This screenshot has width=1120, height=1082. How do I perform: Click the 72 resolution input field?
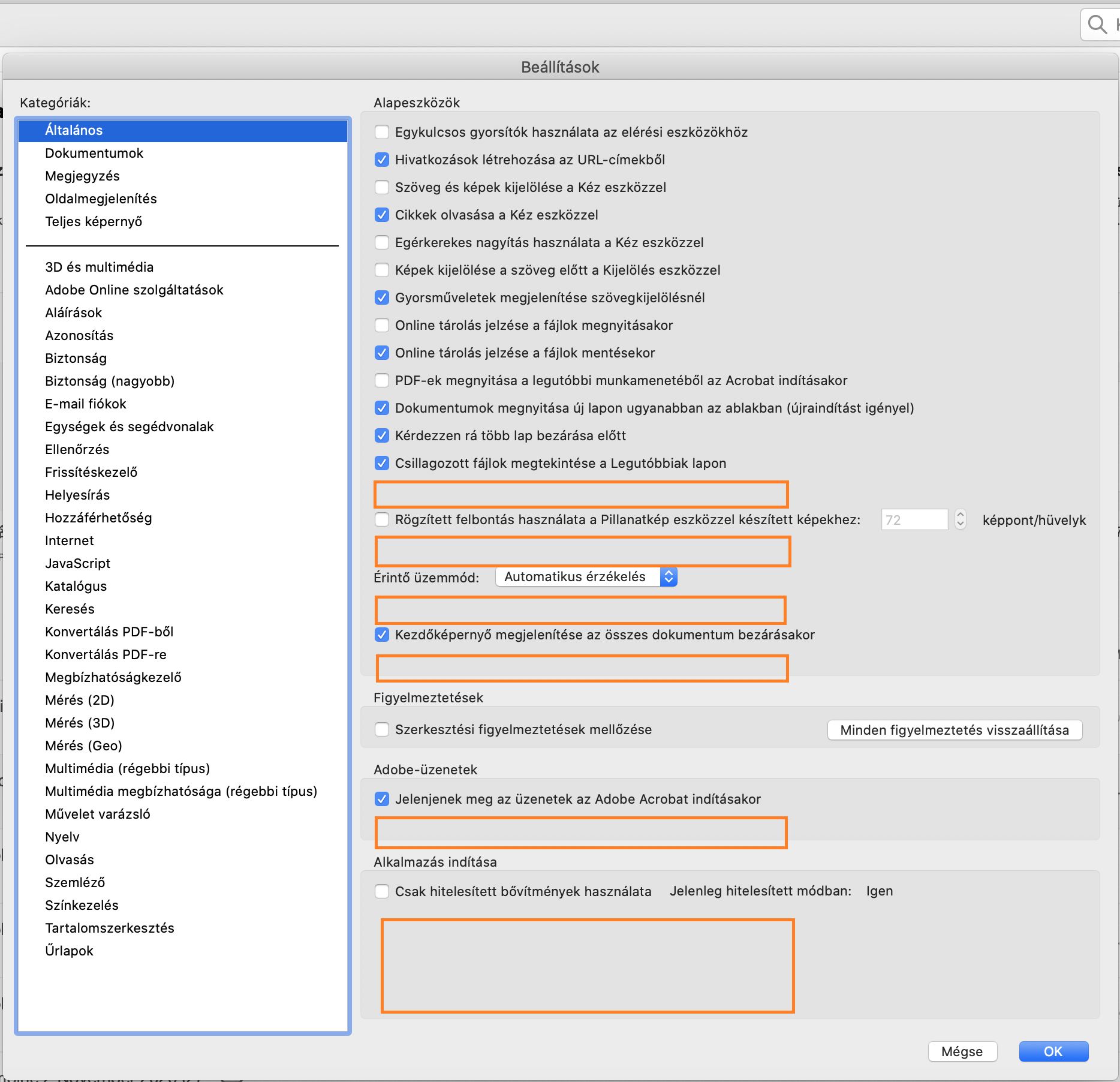tap(914, 519)
